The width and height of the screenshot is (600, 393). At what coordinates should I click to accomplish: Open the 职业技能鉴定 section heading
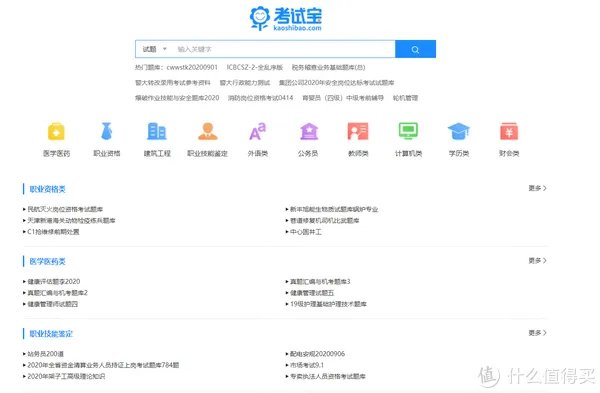point(51,334)
